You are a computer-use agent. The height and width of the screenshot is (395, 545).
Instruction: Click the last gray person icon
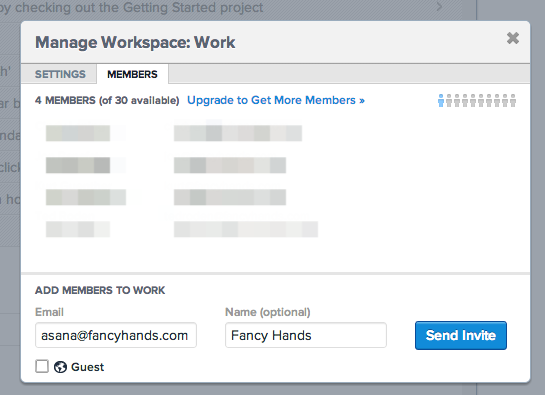point(513,100)
